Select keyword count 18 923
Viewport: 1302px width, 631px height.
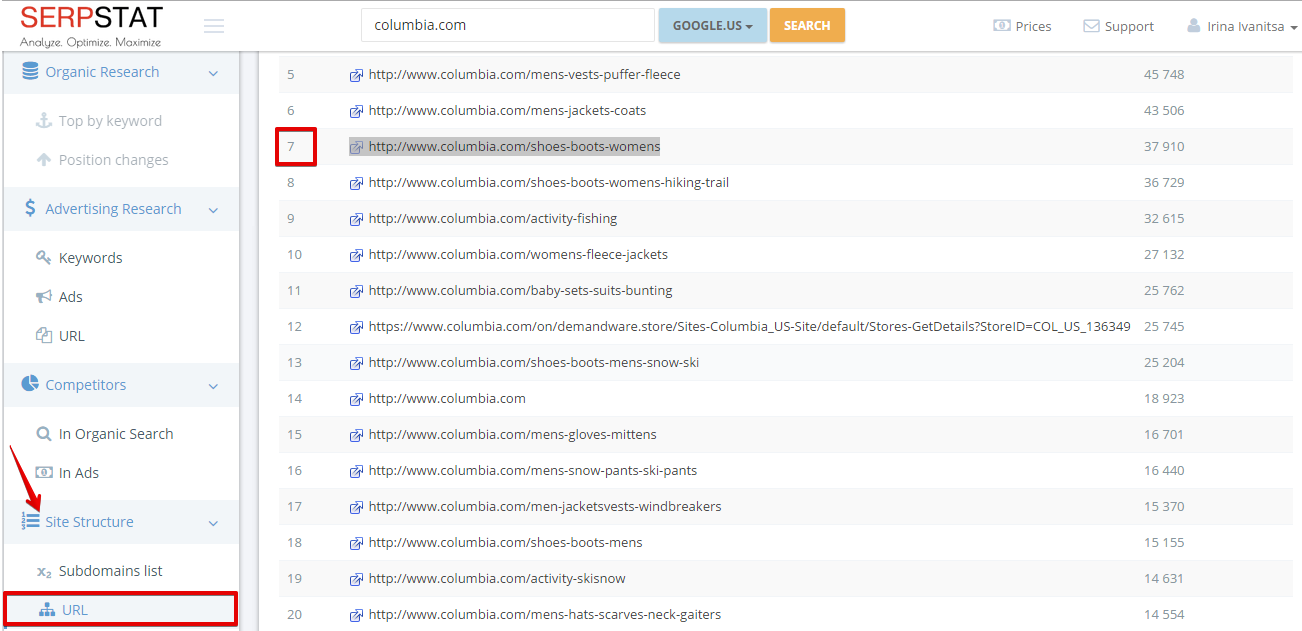coord(1164,399)
